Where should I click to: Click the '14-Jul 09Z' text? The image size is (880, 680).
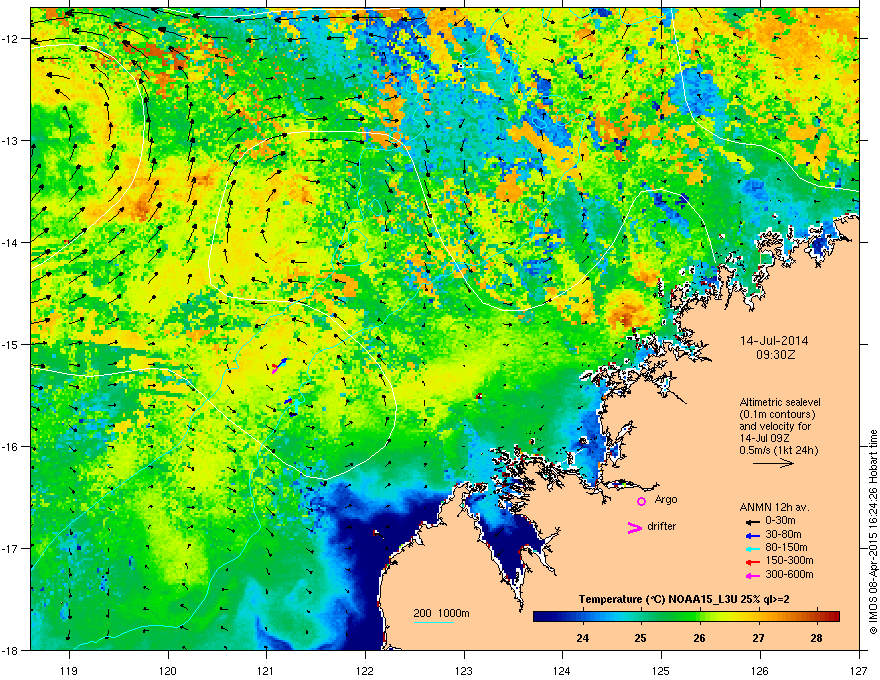pyautogui.click(x=763, y=438)
